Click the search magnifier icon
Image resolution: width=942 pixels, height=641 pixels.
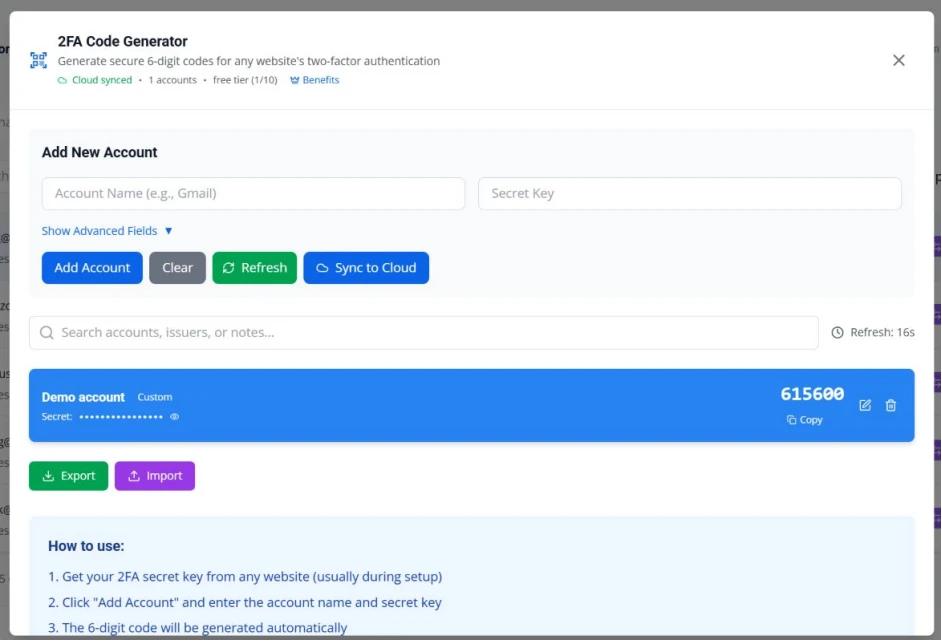click(46, 333)
